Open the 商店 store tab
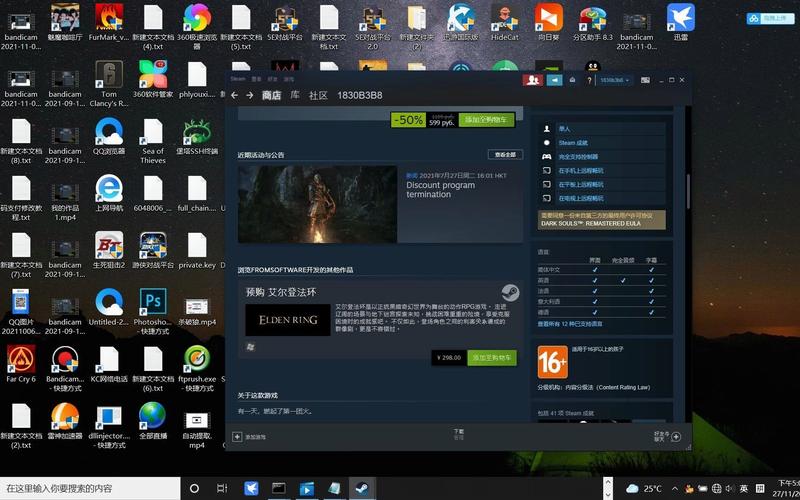Viewport: 800px width, 500px height. [271, 95]
